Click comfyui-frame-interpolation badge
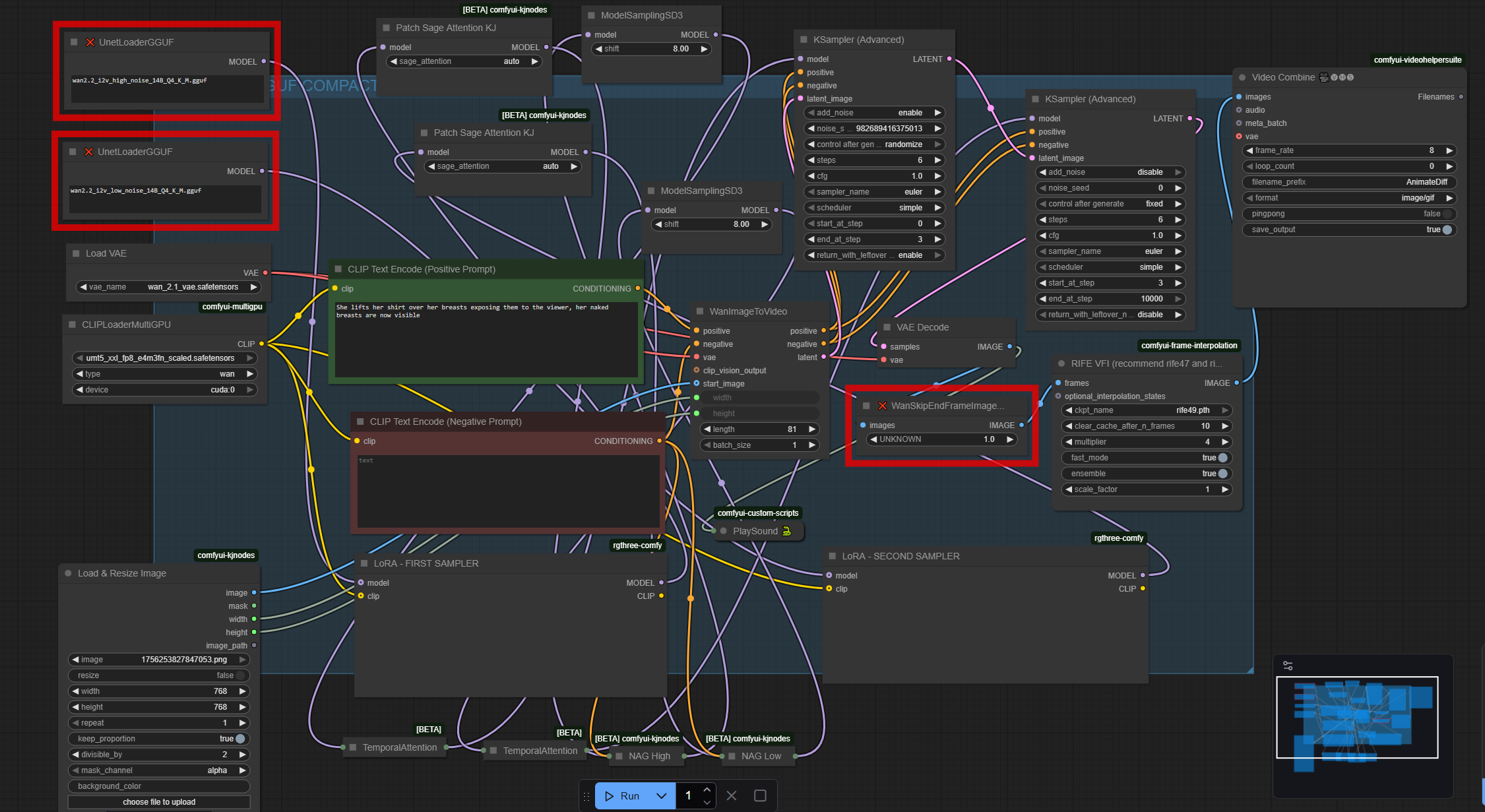The image size is (1485, 812). point(1189,346)
